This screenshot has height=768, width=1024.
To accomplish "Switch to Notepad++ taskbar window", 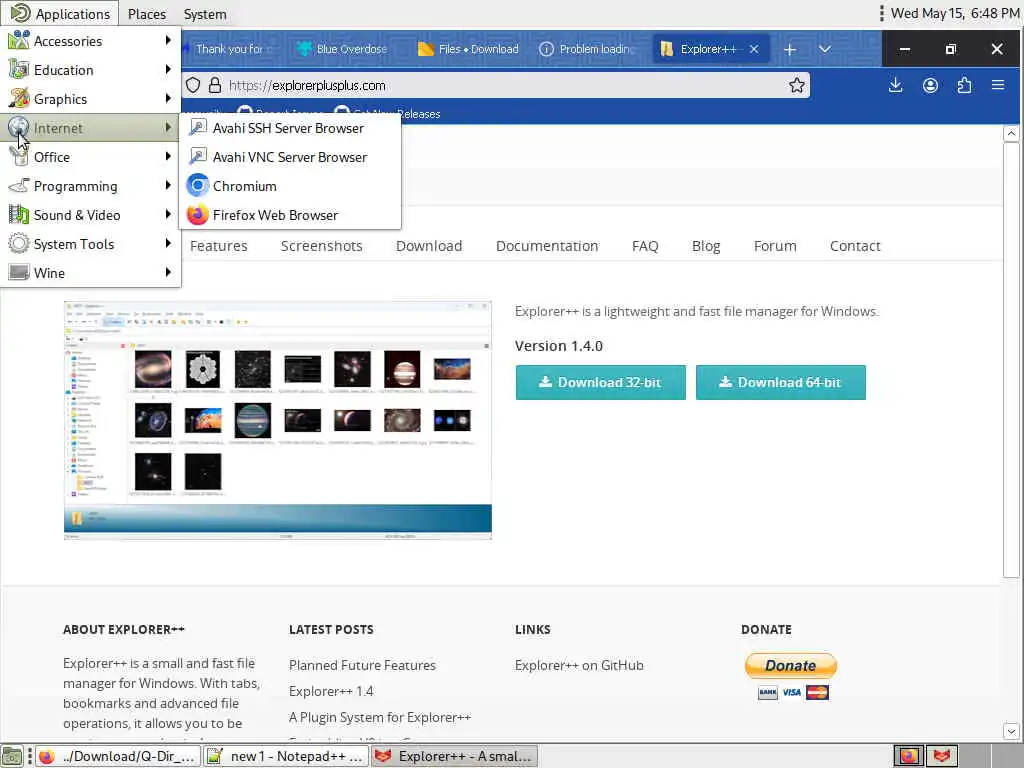I will pyautogui.click(x=286, y=756).
